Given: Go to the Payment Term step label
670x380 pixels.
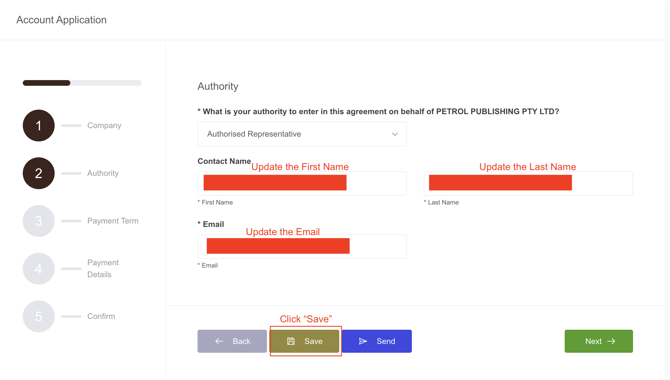Looking at the screenshot, I should [x=113, y=221].
